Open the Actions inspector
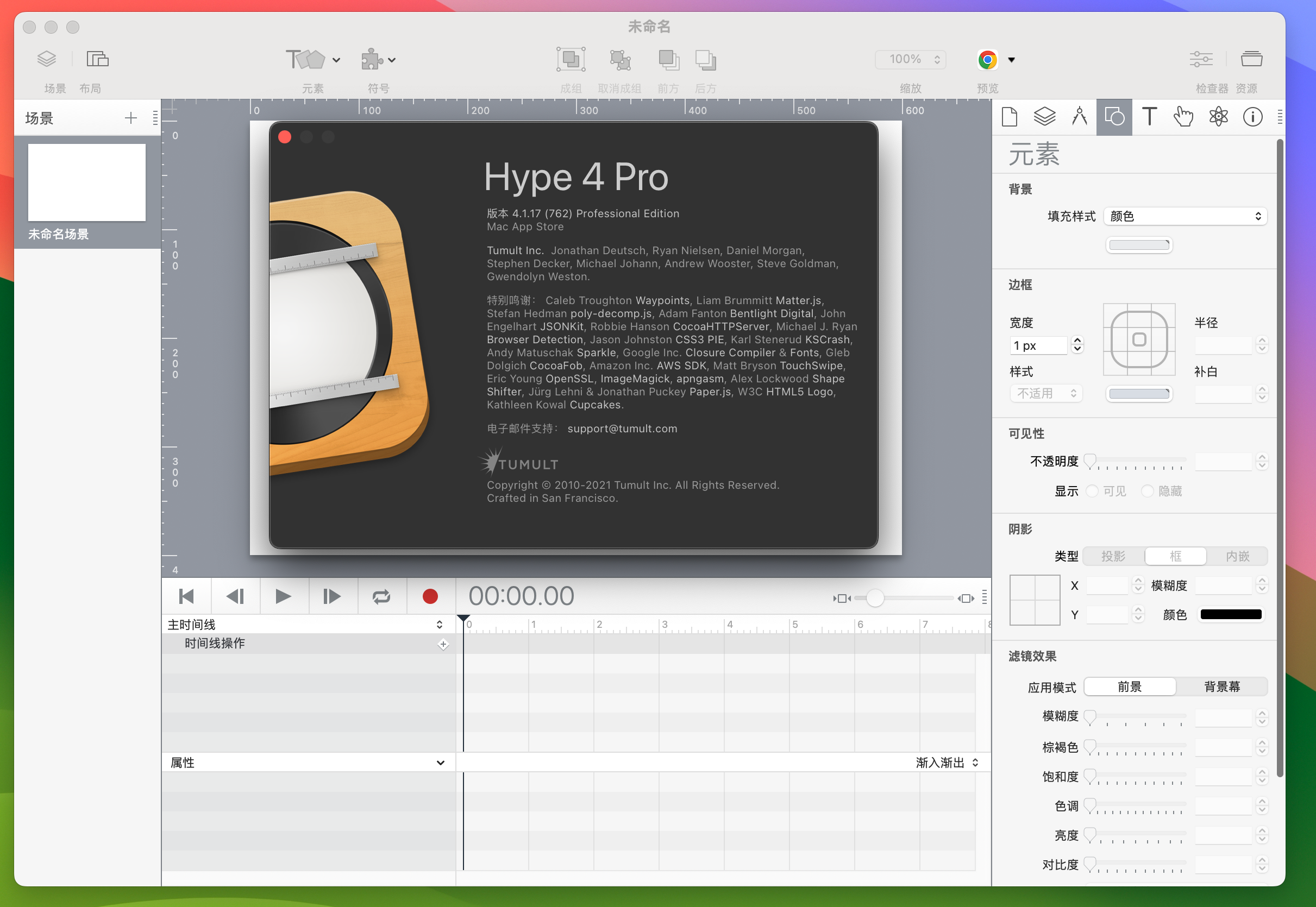1316x907 pixels. (1183, 117)
